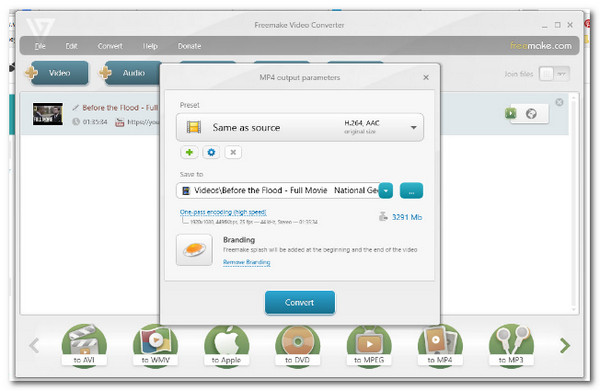The image size is (600, 391).
Task: Click the YouTube source icon in file row
Action: pos(120,122)
